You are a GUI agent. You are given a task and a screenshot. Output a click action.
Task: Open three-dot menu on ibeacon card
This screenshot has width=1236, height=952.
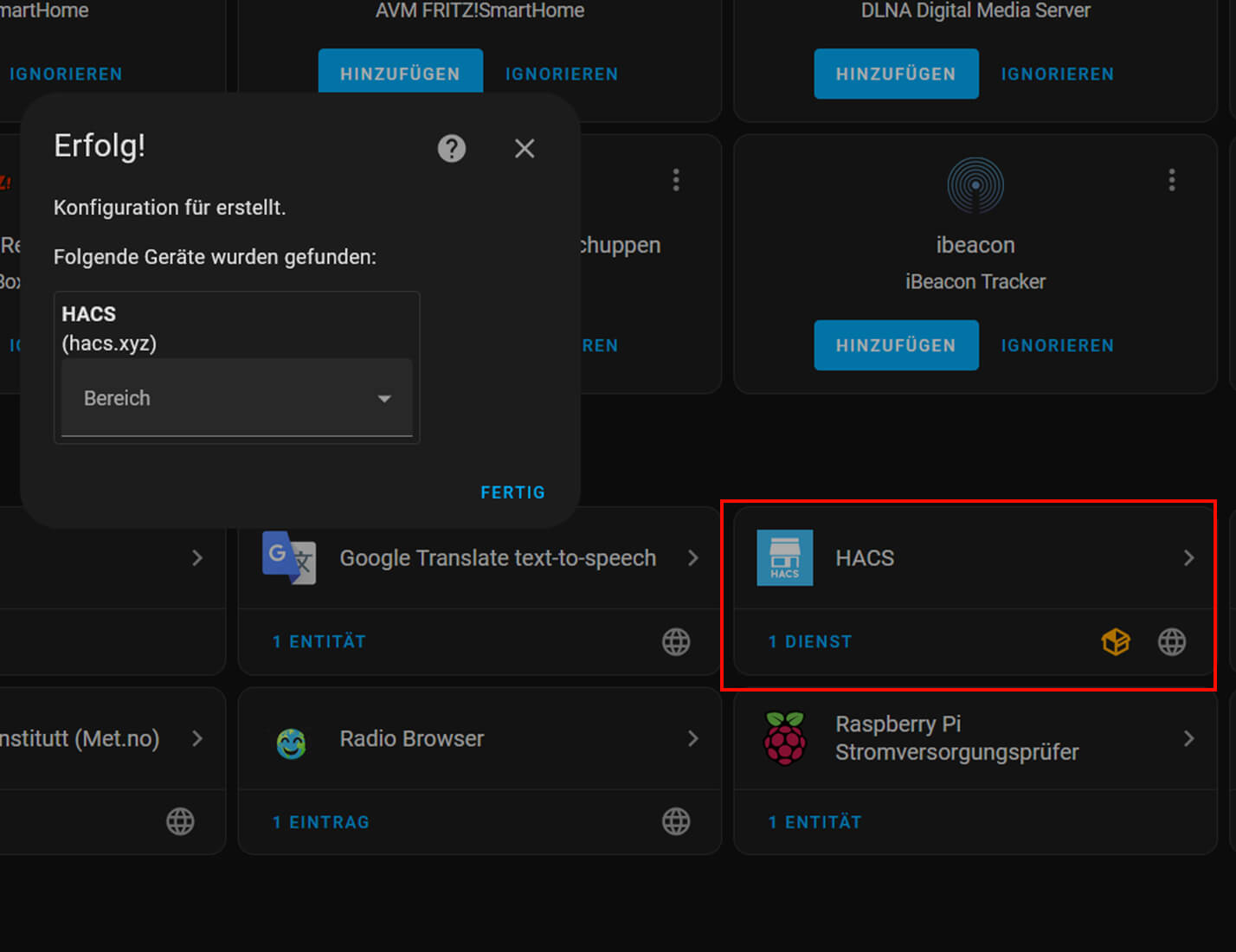click(x=1171, y=180)
